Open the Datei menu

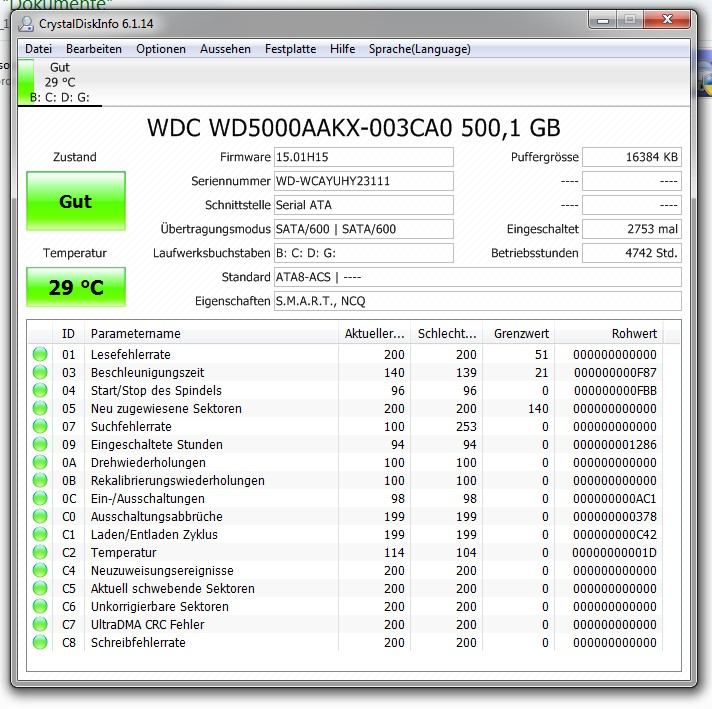38,49
